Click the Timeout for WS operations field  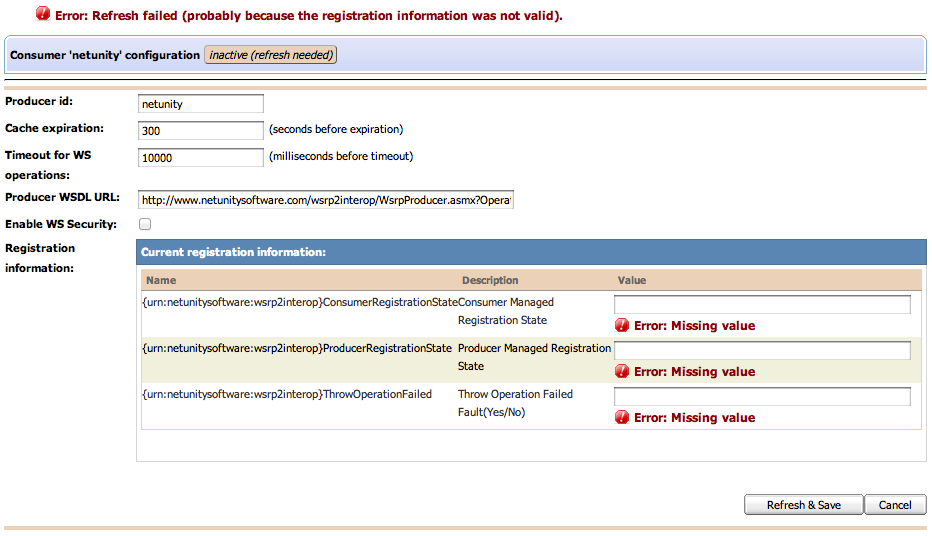point(200,157)
